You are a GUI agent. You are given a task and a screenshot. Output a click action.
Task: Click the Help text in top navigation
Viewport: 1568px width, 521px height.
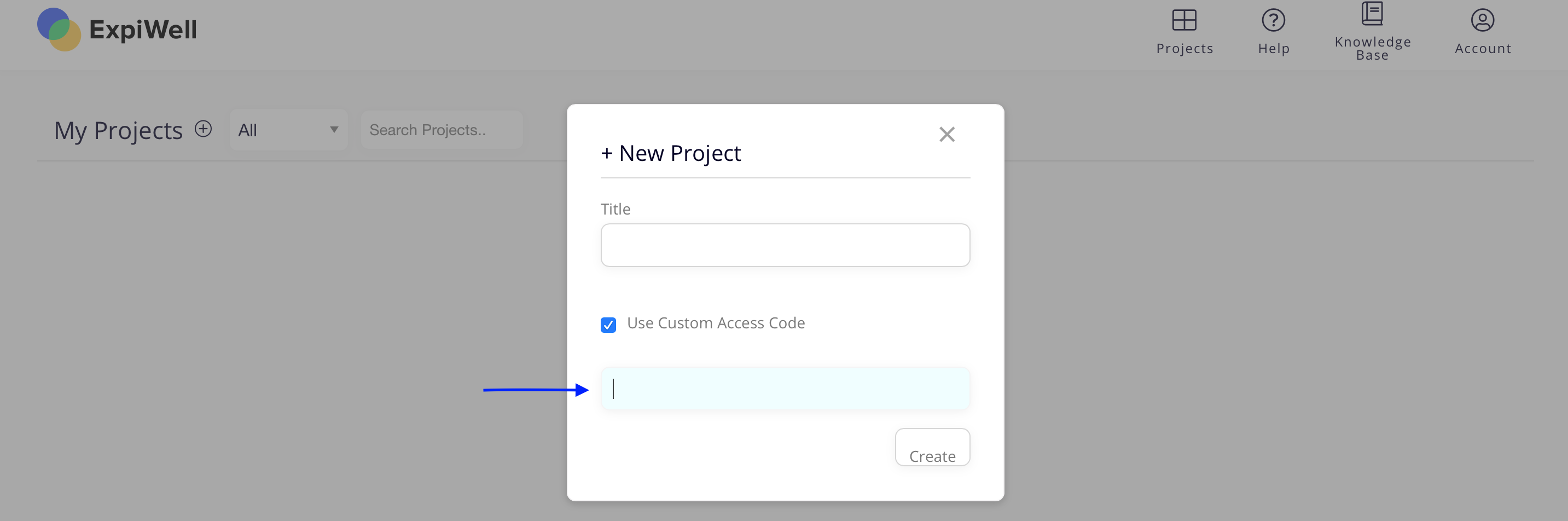pos(1274,49)
